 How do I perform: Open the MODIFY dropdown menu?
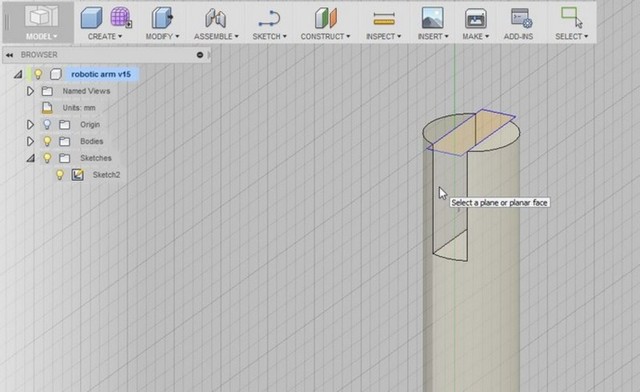(162, 36)
